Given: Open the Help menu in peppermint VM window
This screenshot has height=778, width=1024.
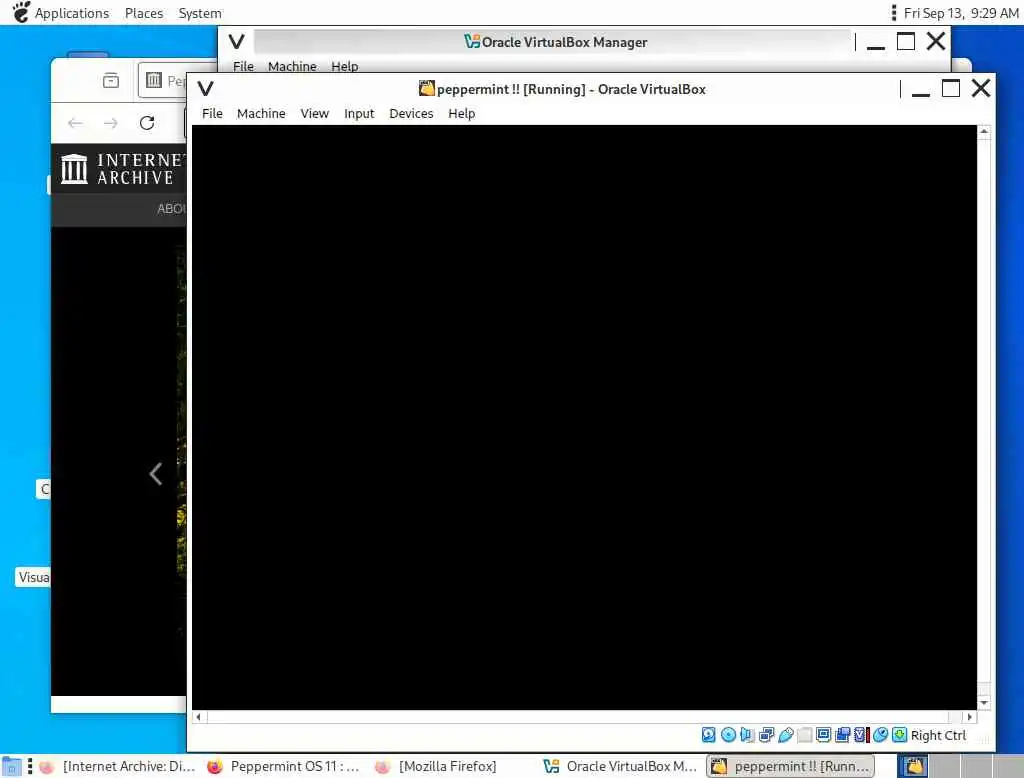Looking at the screenshot, I should 462,114.
